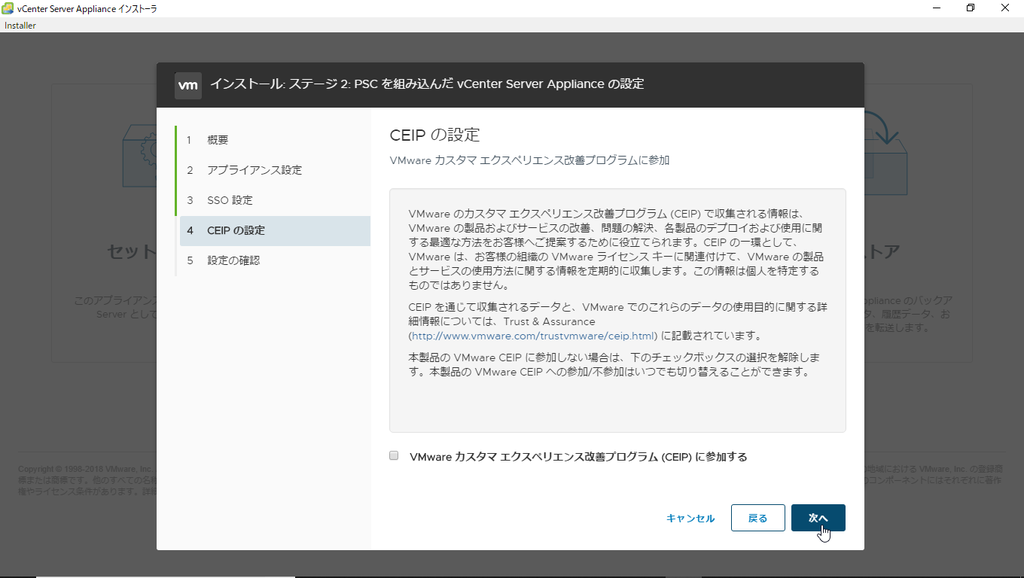Open the vmware.com ceip.html hyperlink

pyautogui.click(x=534, y=336)
